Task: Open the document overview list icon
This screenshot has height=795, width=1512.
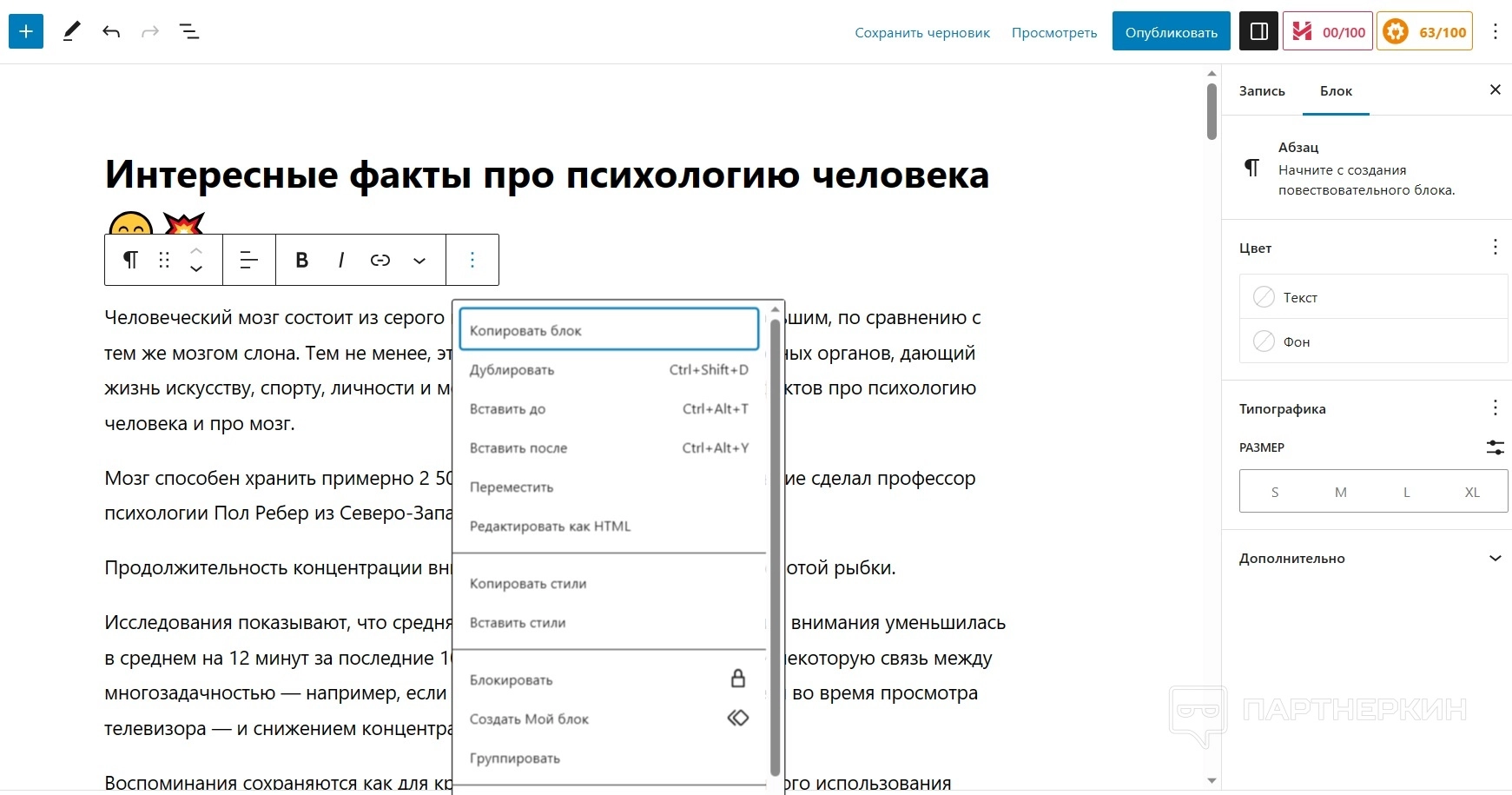Action: point(188,32)
